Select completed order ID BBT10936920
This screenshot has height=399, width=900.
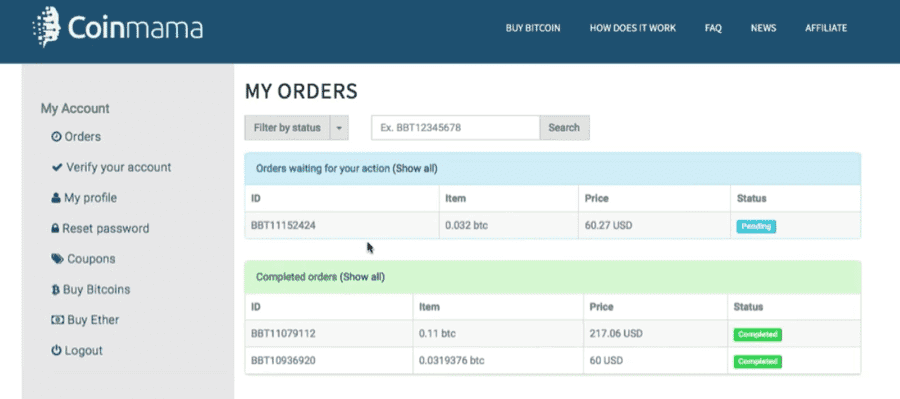point(283,361)
